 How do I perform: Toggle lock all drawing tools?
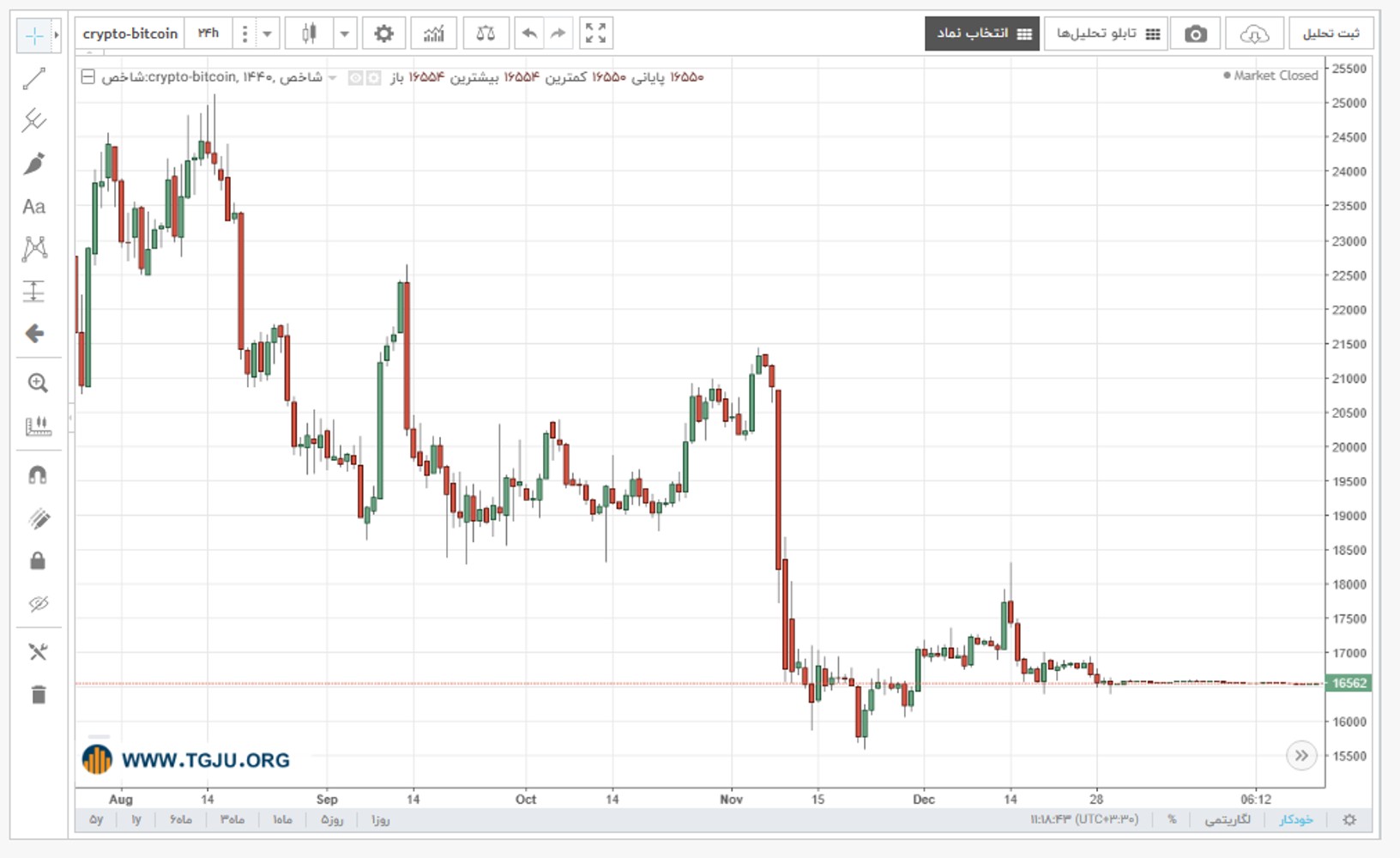38,561
